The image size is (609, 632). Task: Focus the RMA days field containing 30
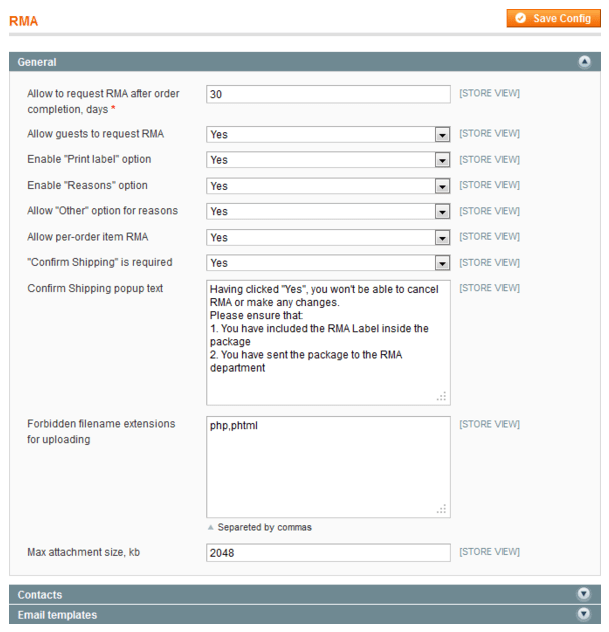(x=328, y=94)
